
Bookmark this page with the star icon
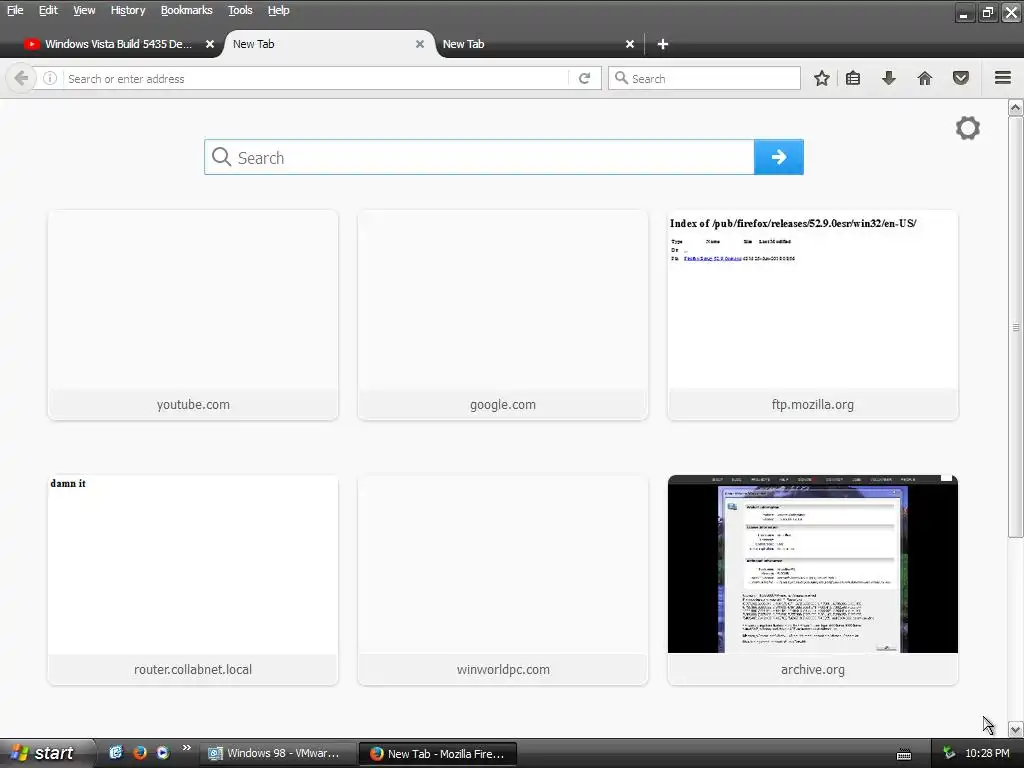point(822,78)
